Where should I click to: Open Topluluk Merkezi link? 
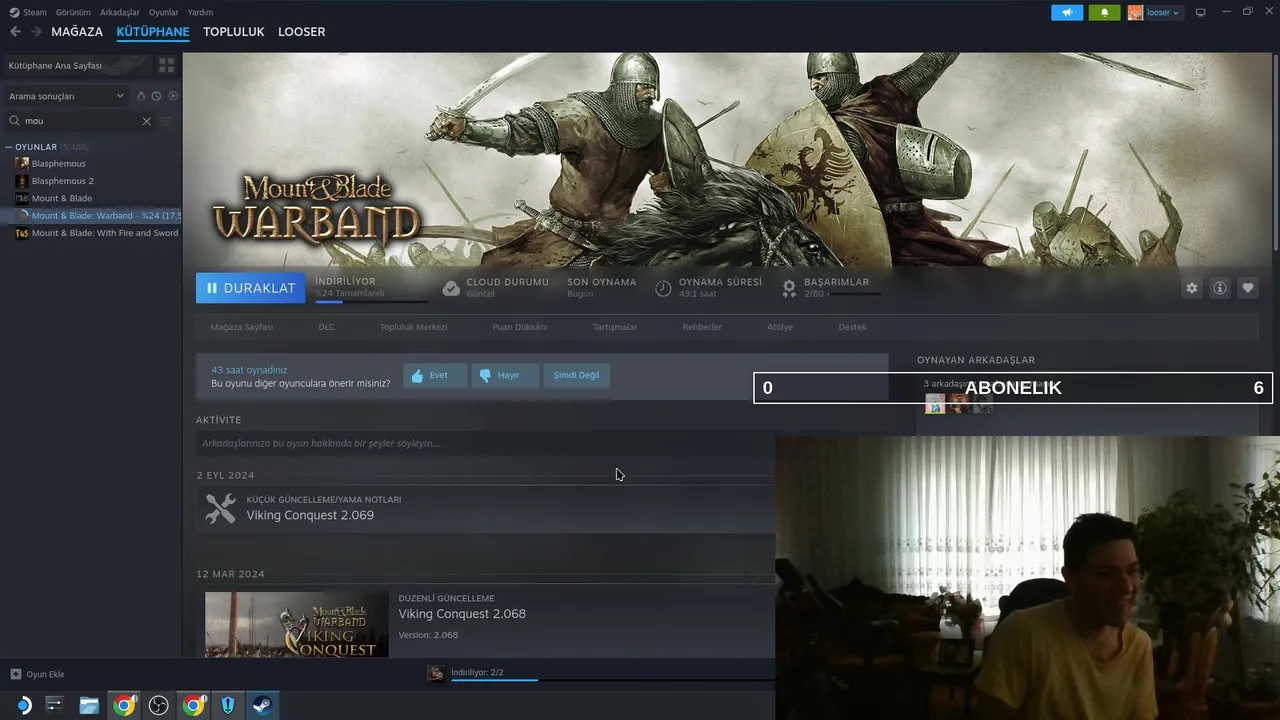413,327
